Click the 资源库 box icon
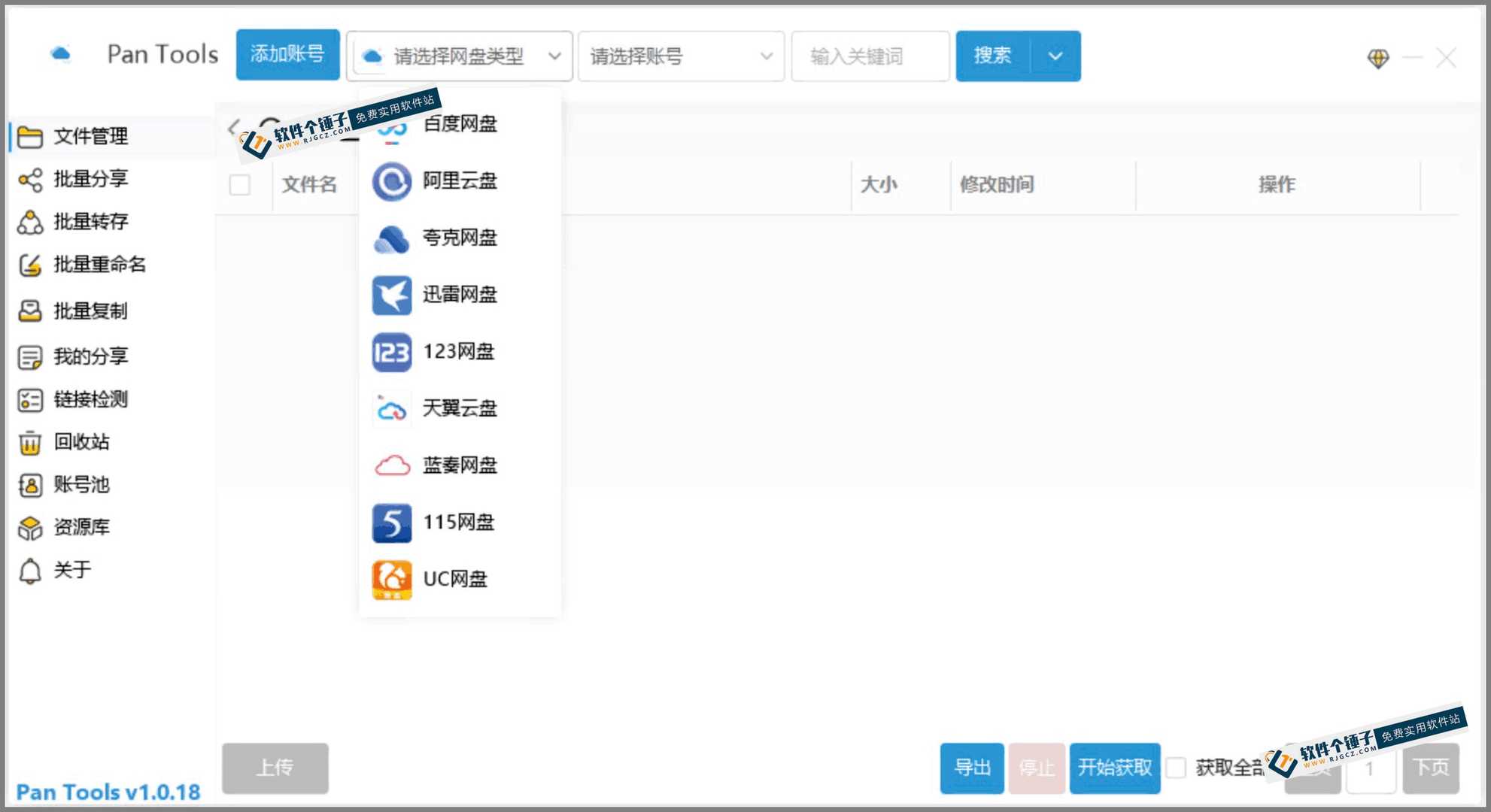The height and width of the screenshot is (812, 1491). click(x=30, y=529)
